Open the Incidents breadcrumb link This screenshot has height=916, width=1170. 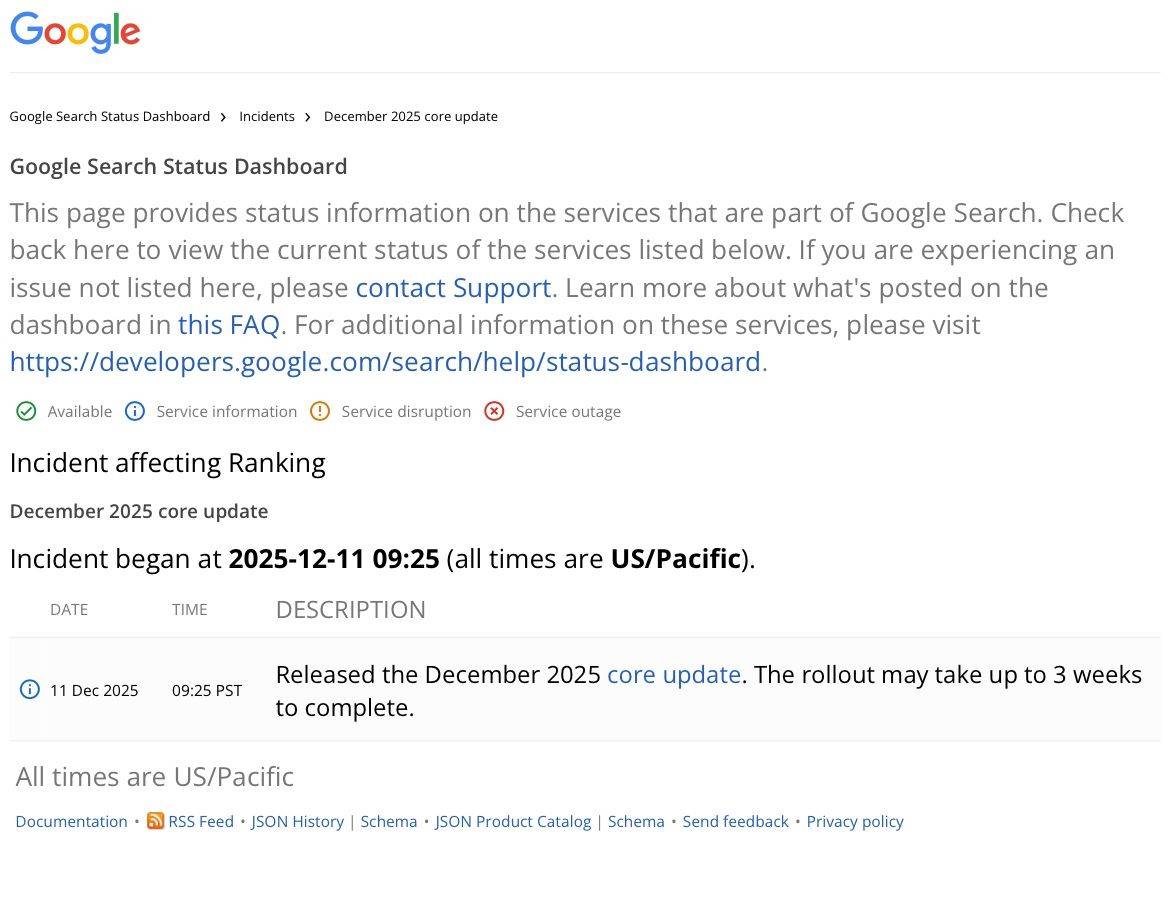(x=267, y=116)
